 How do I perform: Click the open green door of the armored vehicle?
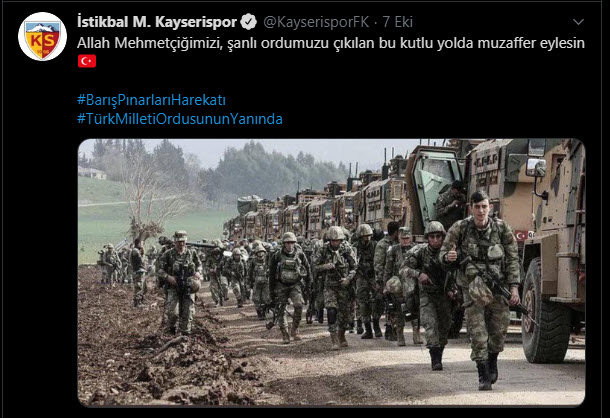pos(434,191)
